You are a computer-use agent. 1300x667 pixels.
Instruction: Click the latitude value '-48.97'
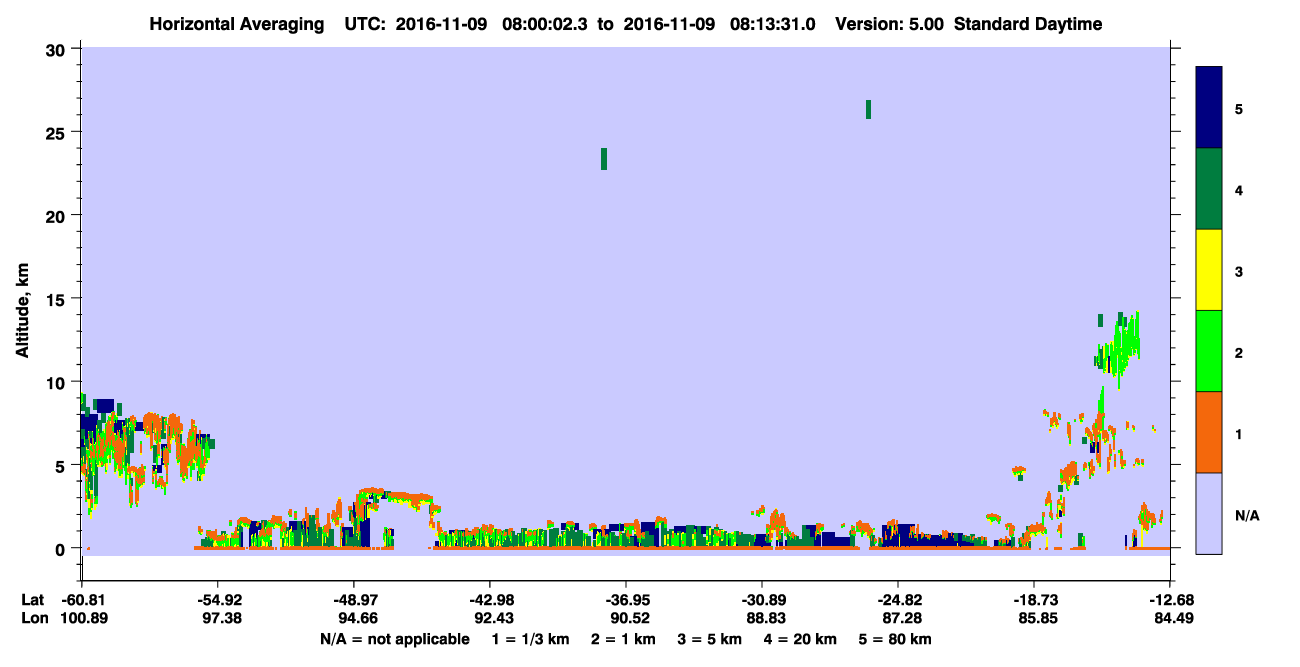(355, 600)
